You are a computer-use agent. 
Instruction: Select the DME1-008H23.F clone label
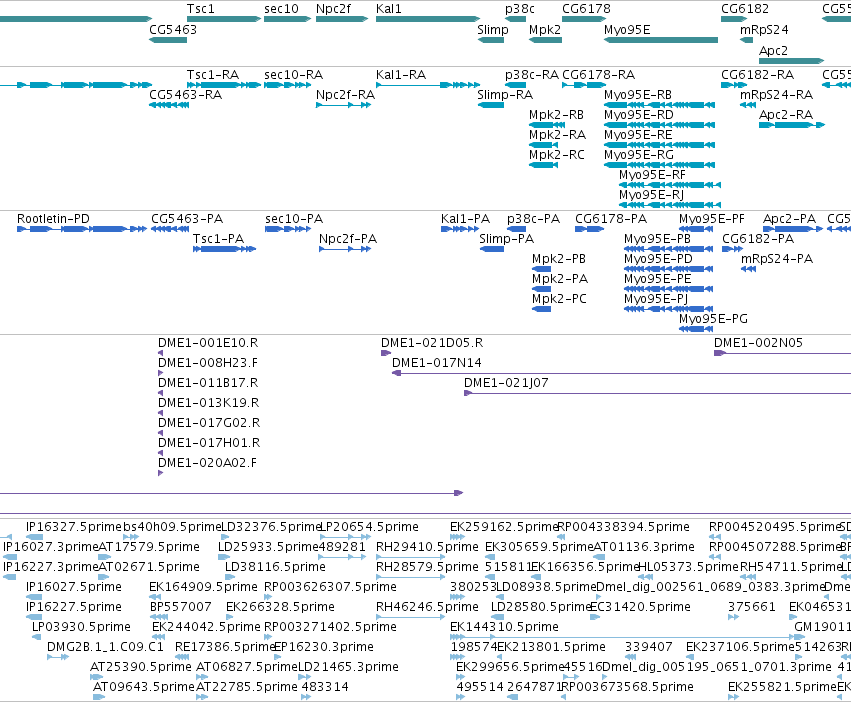(x=208, y=363)
